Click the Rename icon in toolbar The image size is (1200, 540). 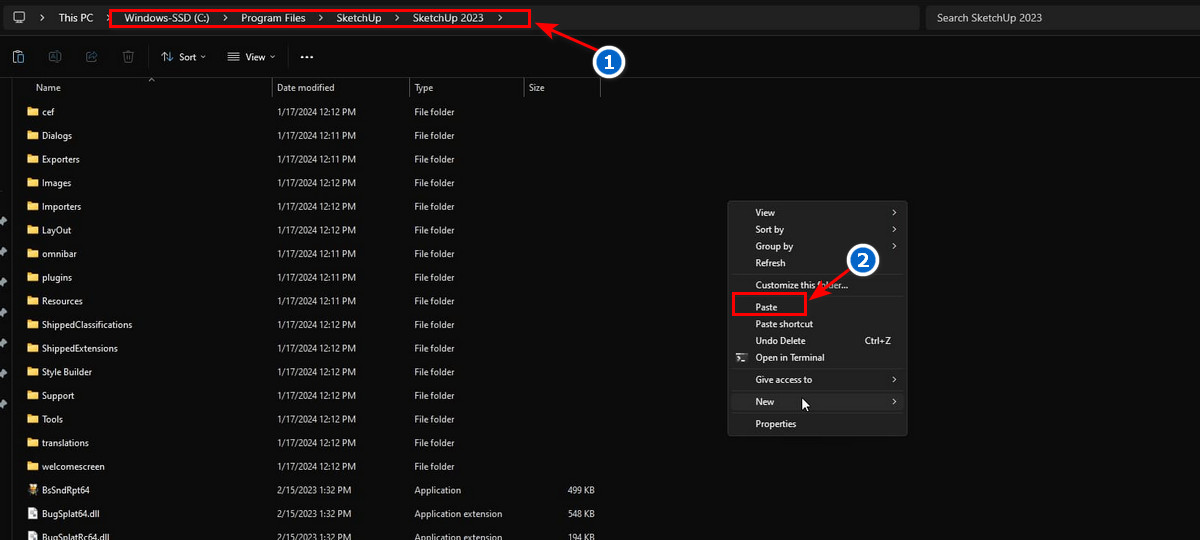55,57
